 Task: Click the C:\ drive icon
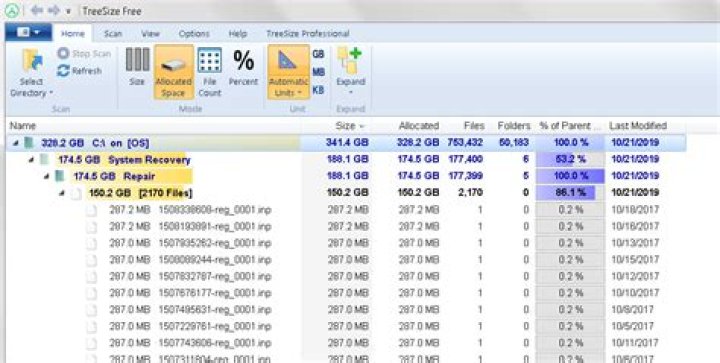click(29, 143)
